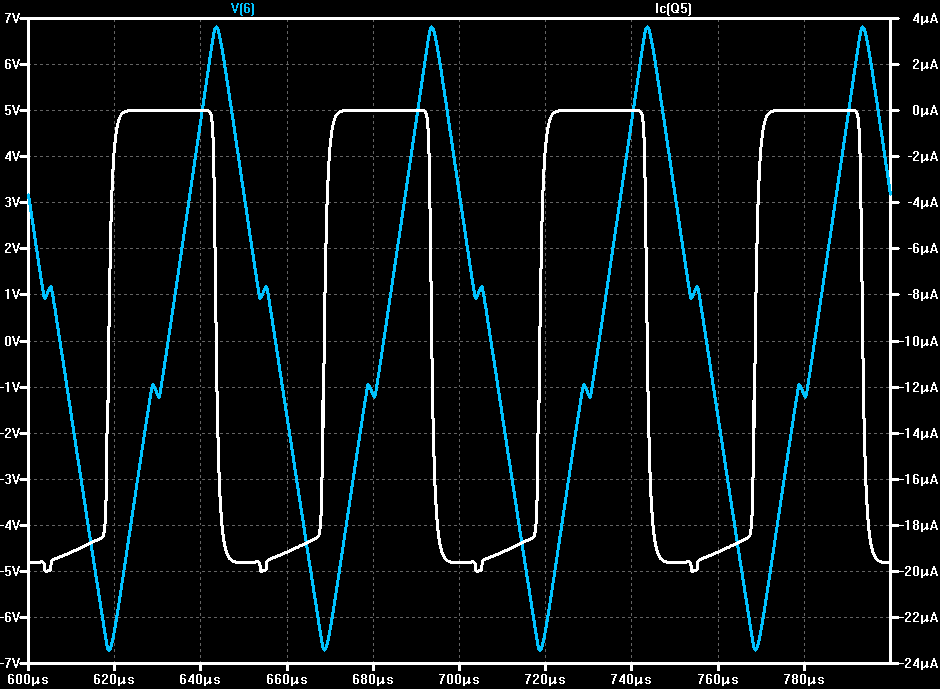Click the 640µs time axis label
940x689 pixels.
(200, 679)
